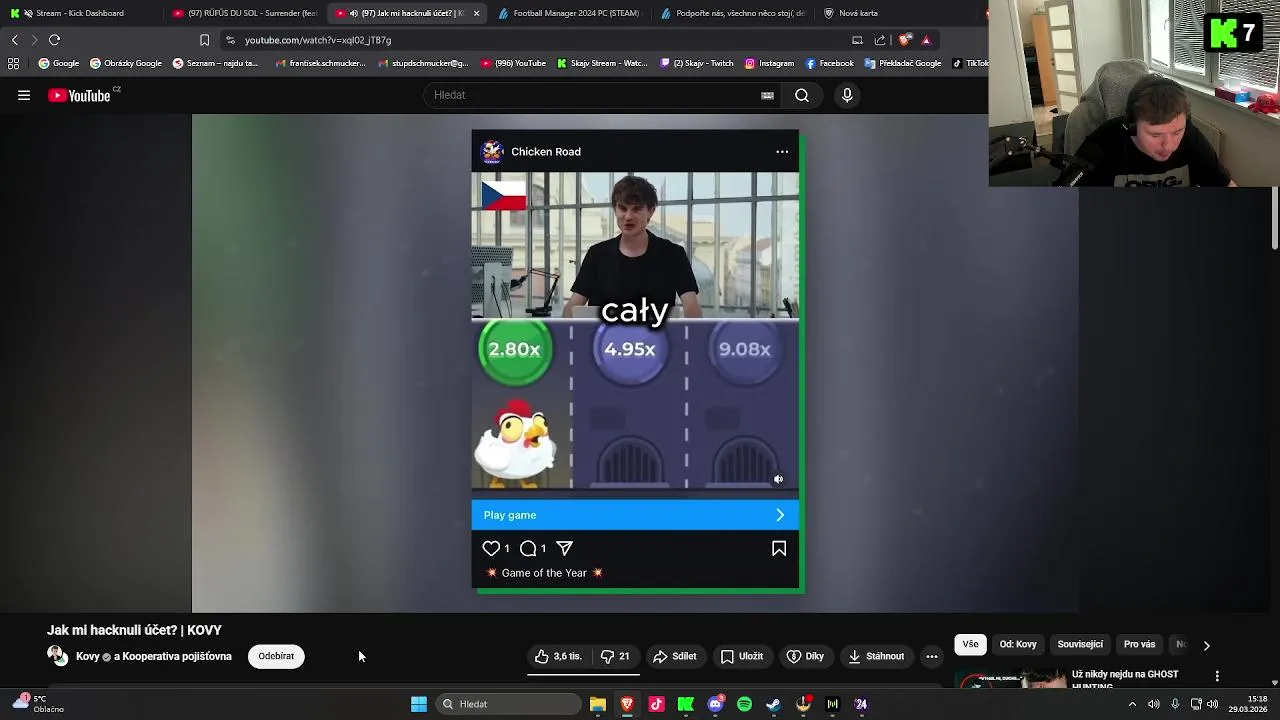The width and height of the screenshot is (1280, 720).
Task: Open site settings icon beside the URL
Action: tap(230, 40)
